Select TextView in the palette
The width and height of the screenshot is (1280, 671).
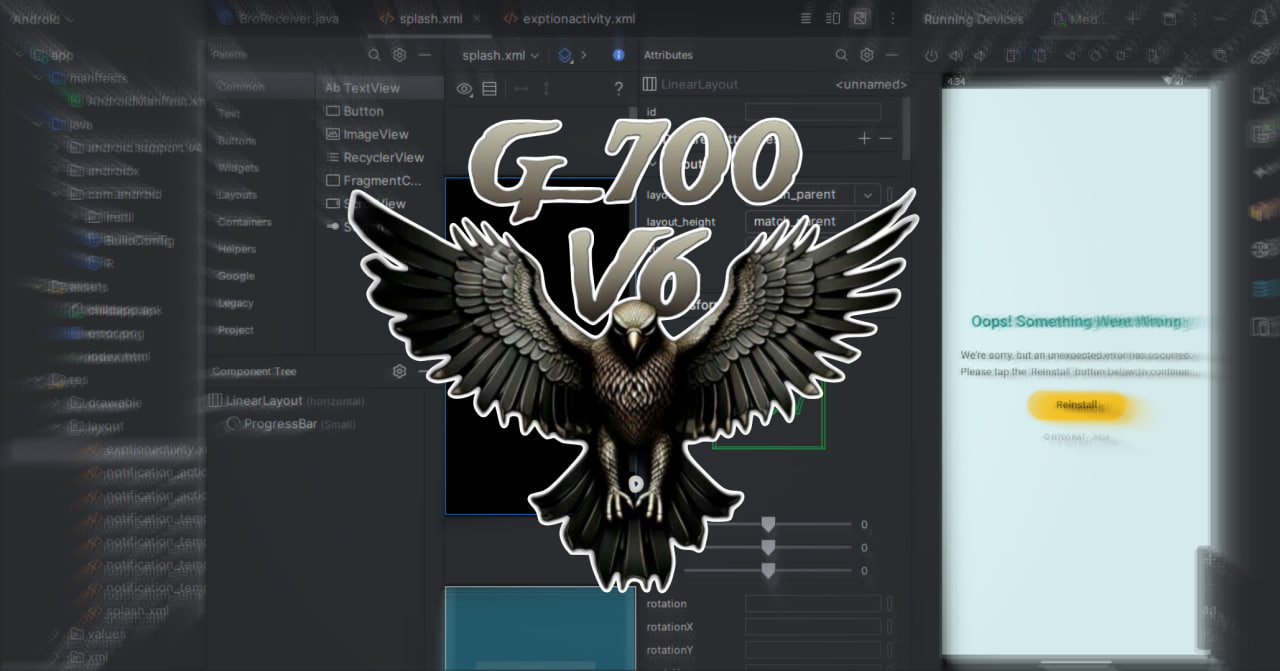[x=380, y=88]
